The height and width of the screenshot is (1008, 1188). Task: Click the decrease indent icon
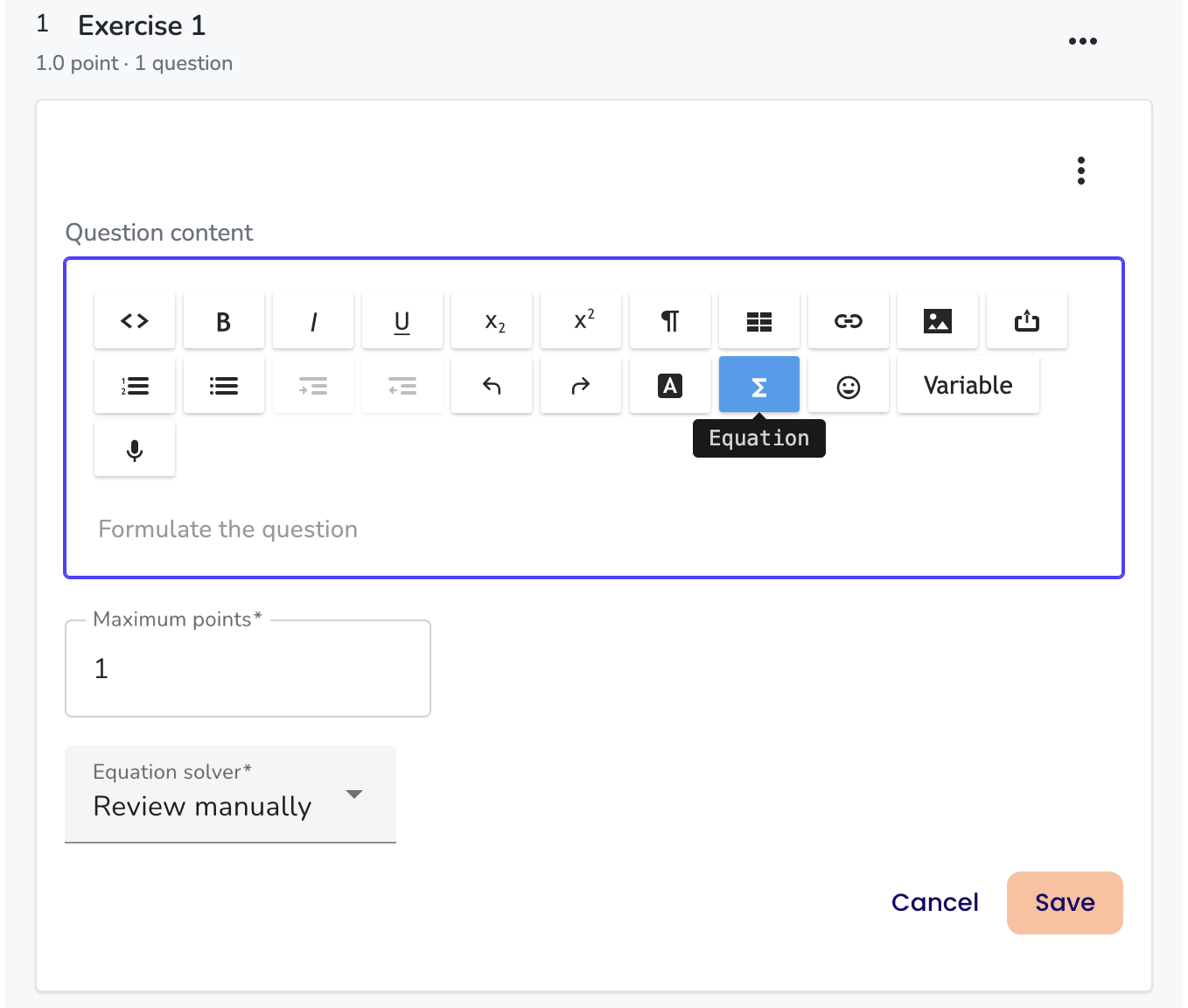[402, 385]
